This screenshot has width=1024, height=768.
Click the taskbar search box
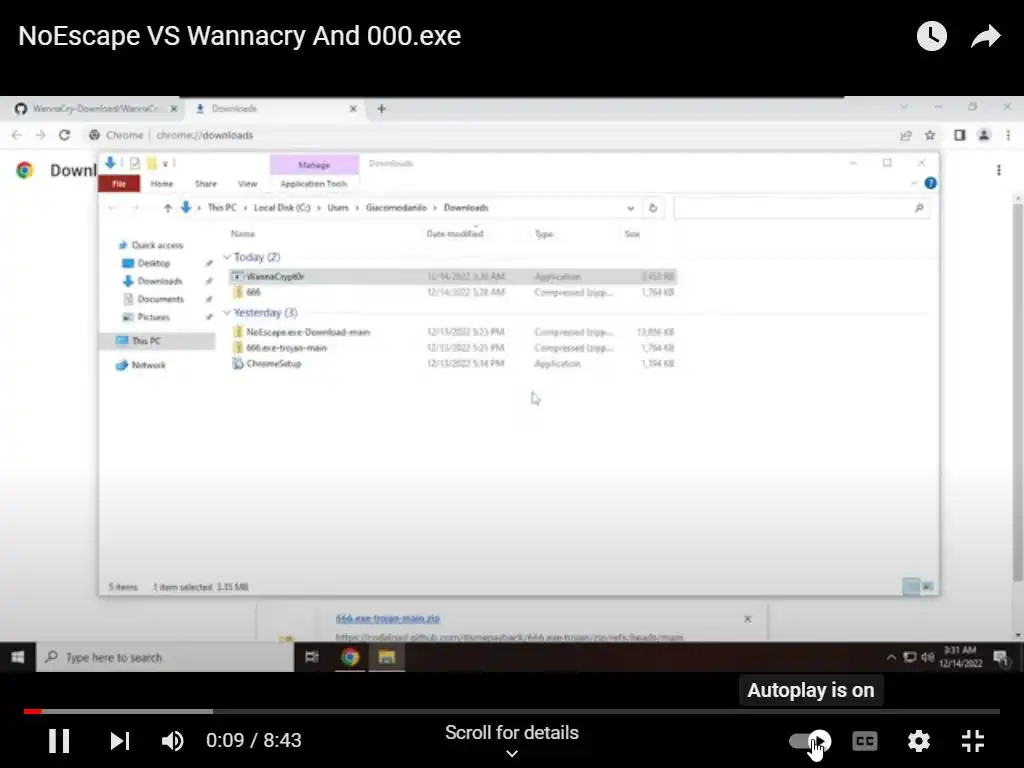point(165,657)
